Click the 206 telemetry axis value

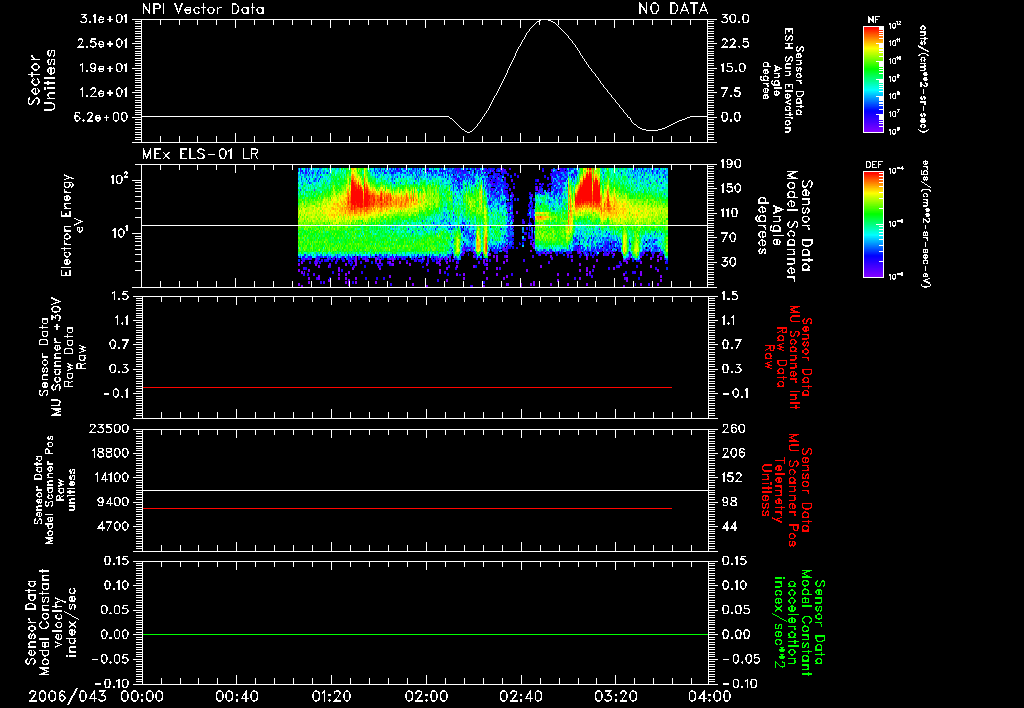pos(732,453)
